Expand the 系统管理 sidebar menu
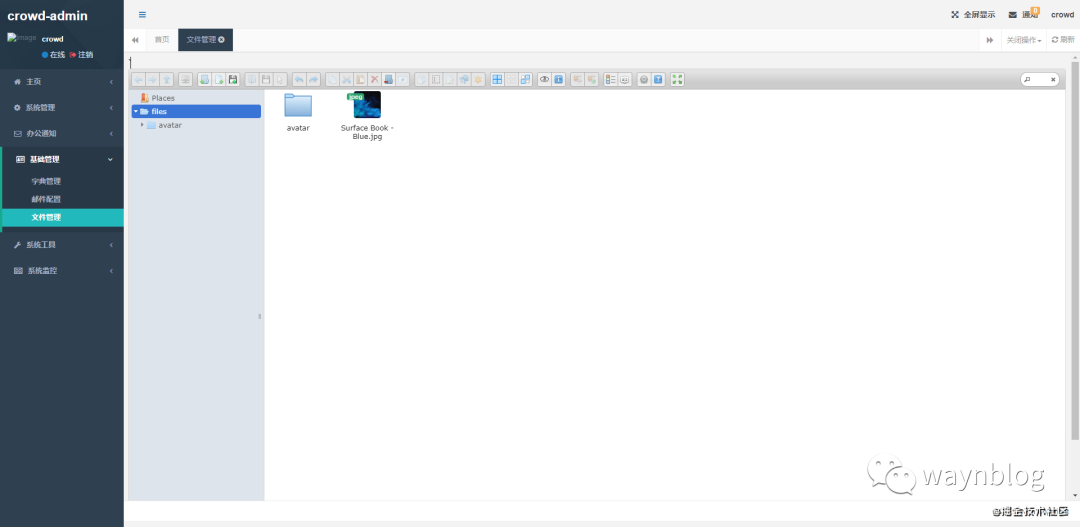The image size is (1080, 527). pyautogui.click(x=62, y=107)
